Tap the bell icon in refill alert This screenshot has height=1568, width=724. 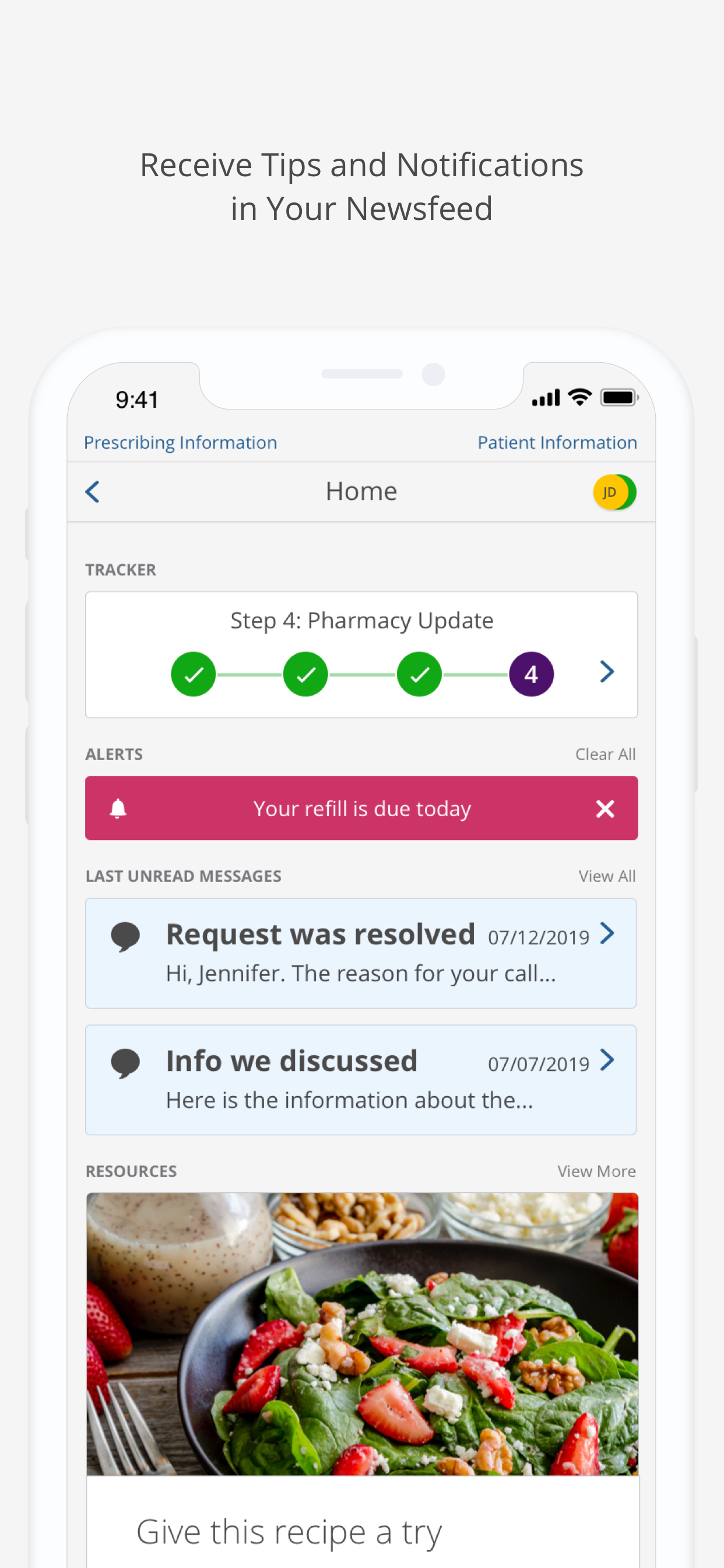[x=118, y=808]
